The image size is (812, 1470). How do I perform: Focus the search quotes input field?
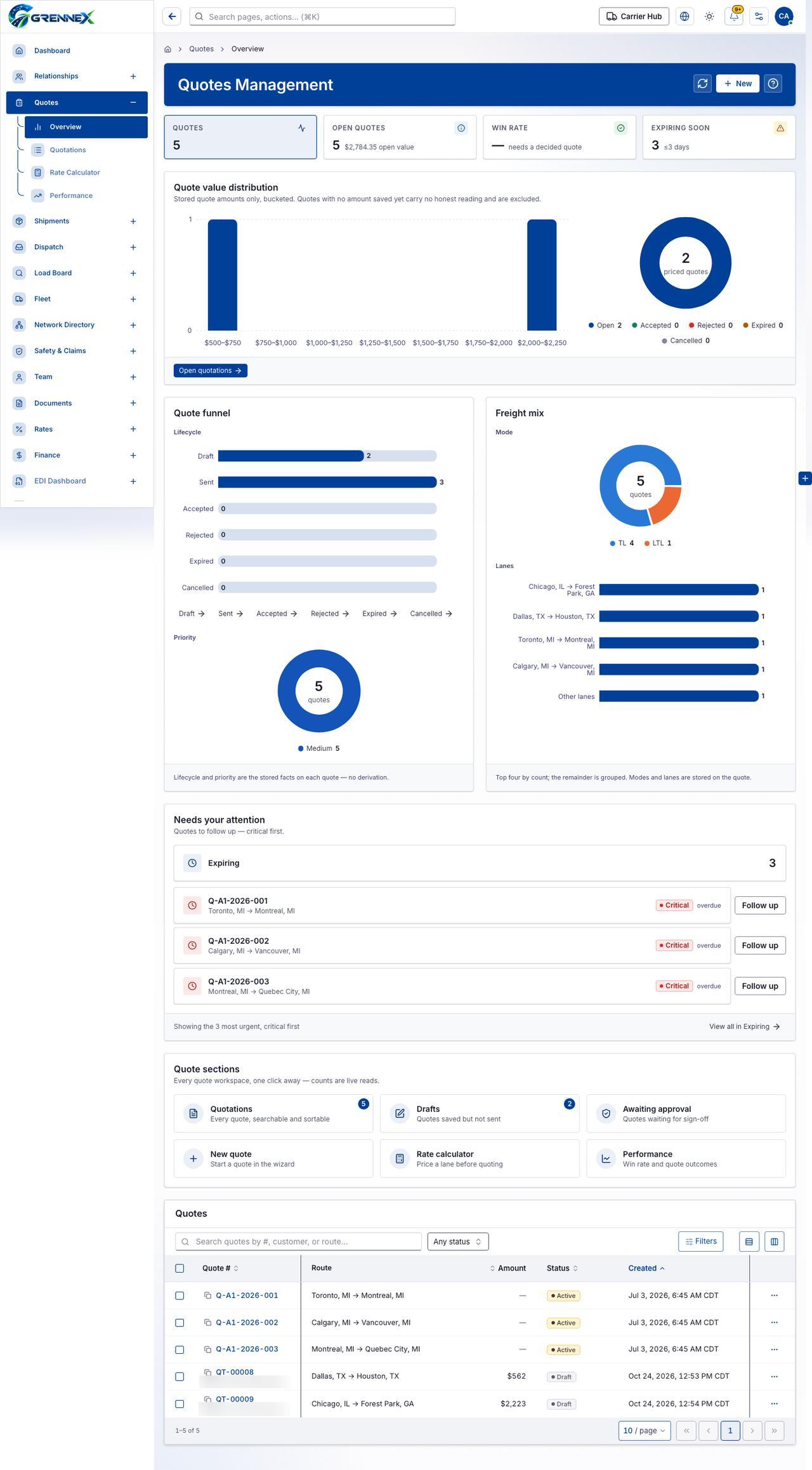coord(298,1242)
